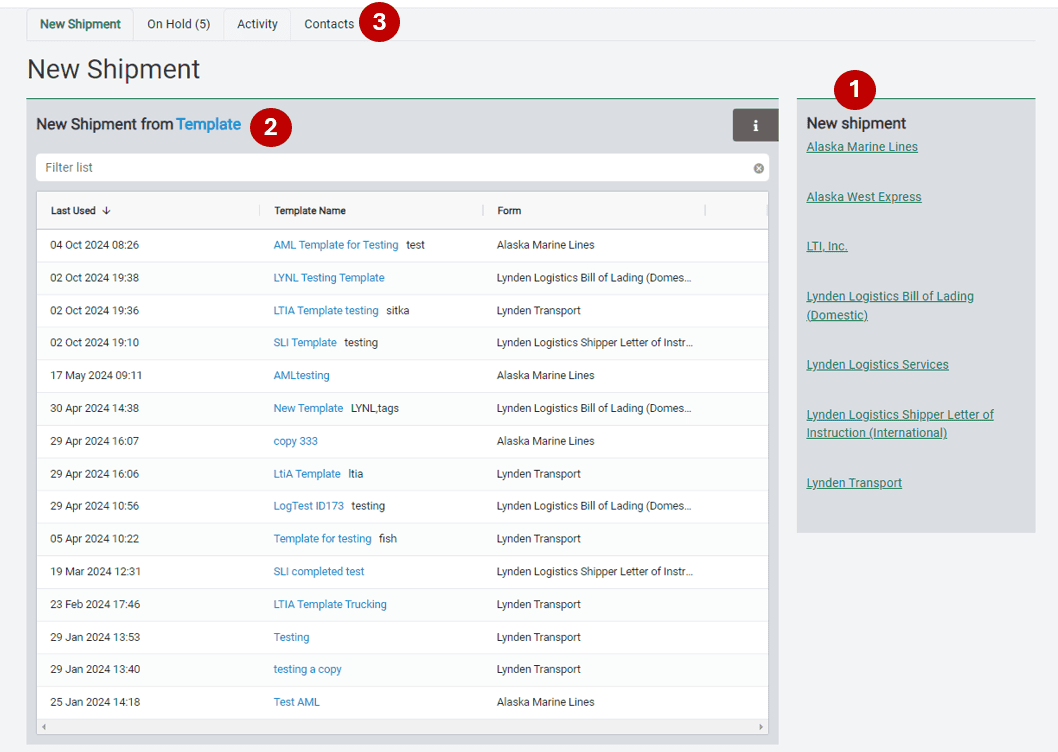
Task: Open the Contacts tab
Action: point(329,24)
